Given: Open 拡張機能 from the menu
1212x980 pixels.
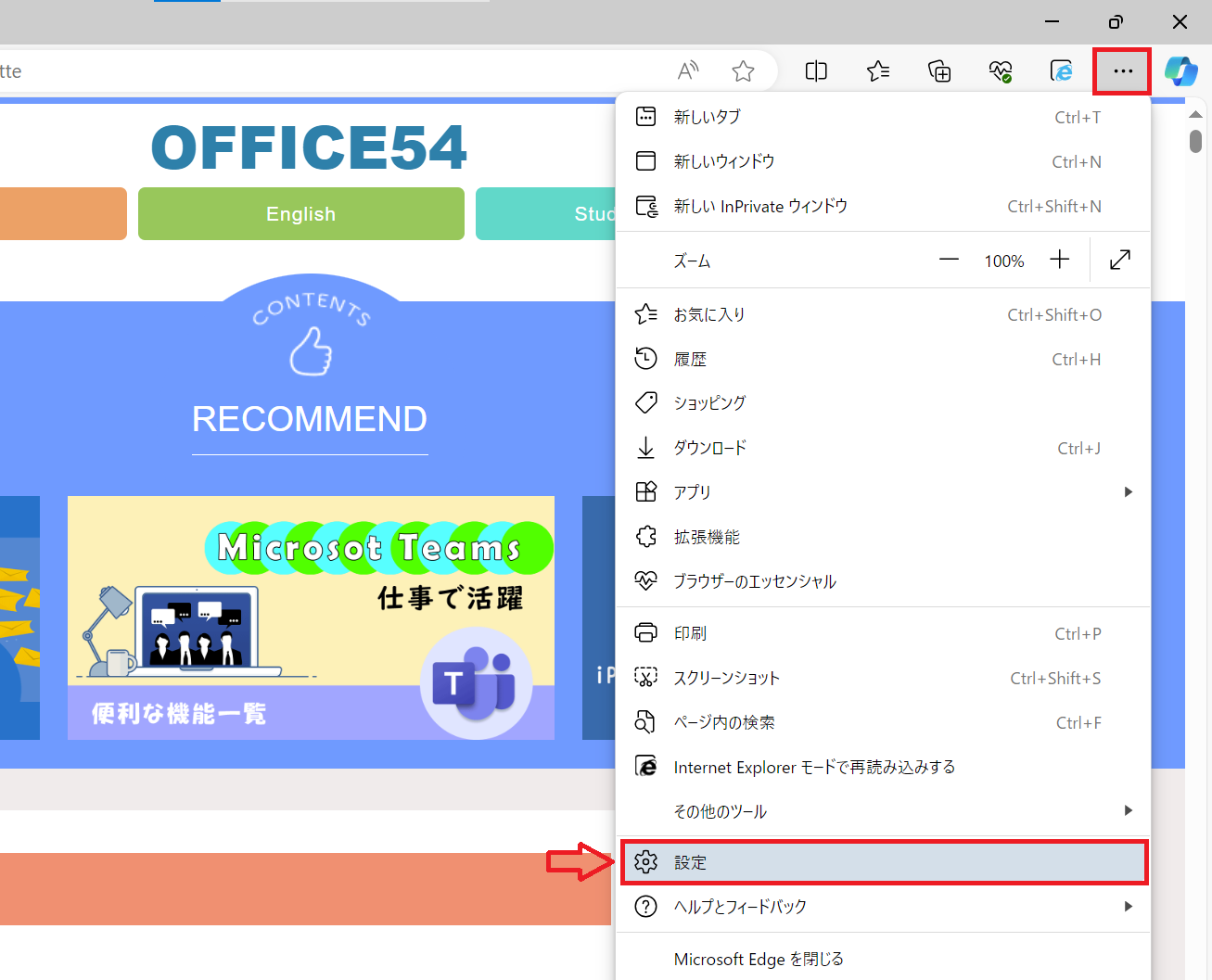Looking at the screenshot, I should tap(883, 537).
